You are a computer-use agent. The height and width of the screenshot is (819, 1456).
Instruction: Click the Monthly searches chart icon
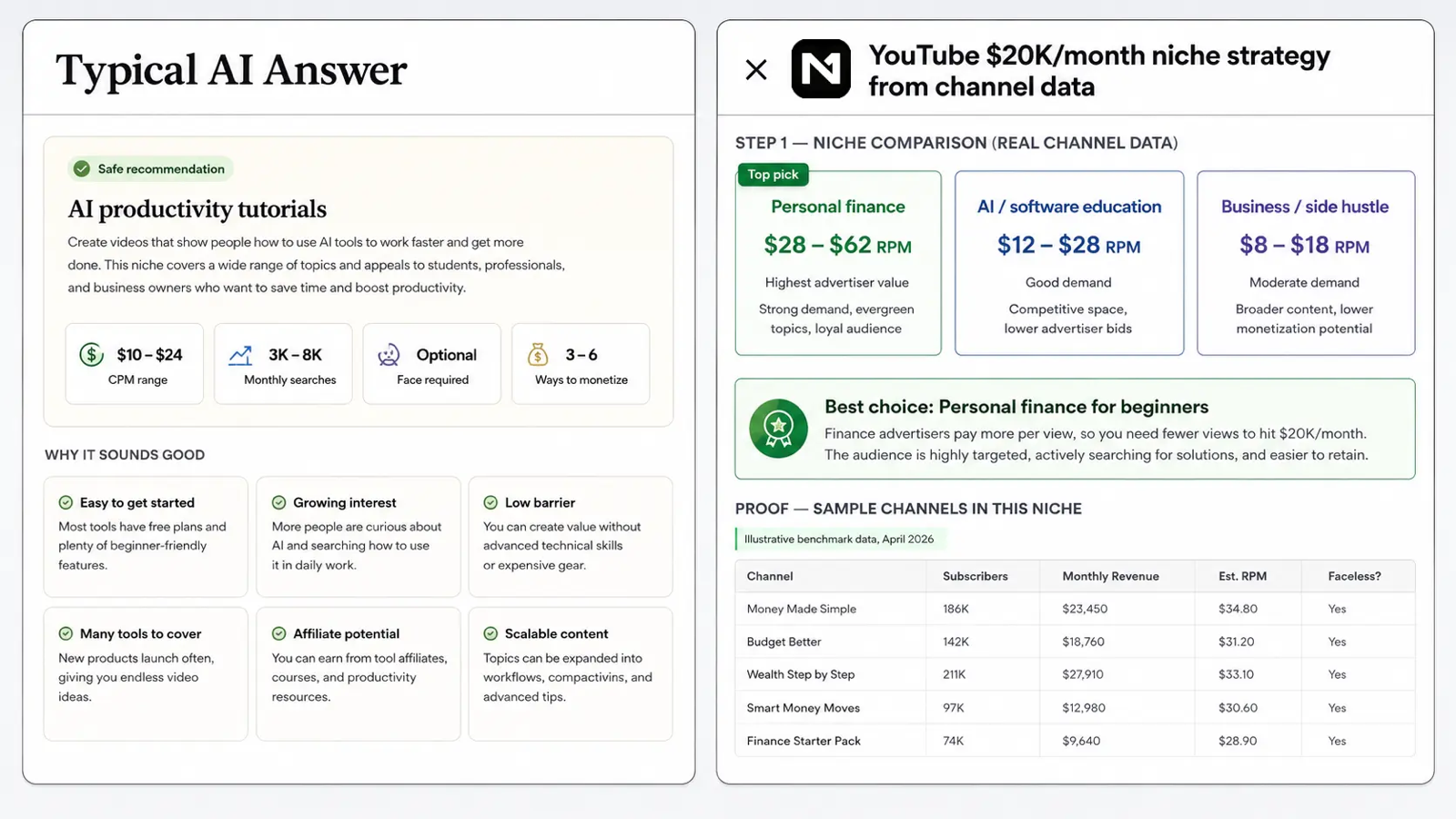(240, 355)
